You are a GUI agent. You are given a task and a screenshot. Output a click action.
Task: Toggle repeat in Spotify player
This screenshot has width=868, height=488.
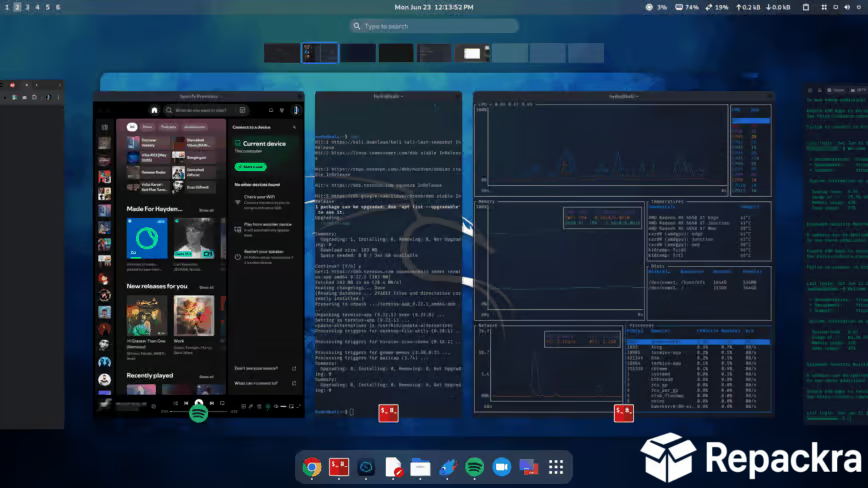point(222,403)
